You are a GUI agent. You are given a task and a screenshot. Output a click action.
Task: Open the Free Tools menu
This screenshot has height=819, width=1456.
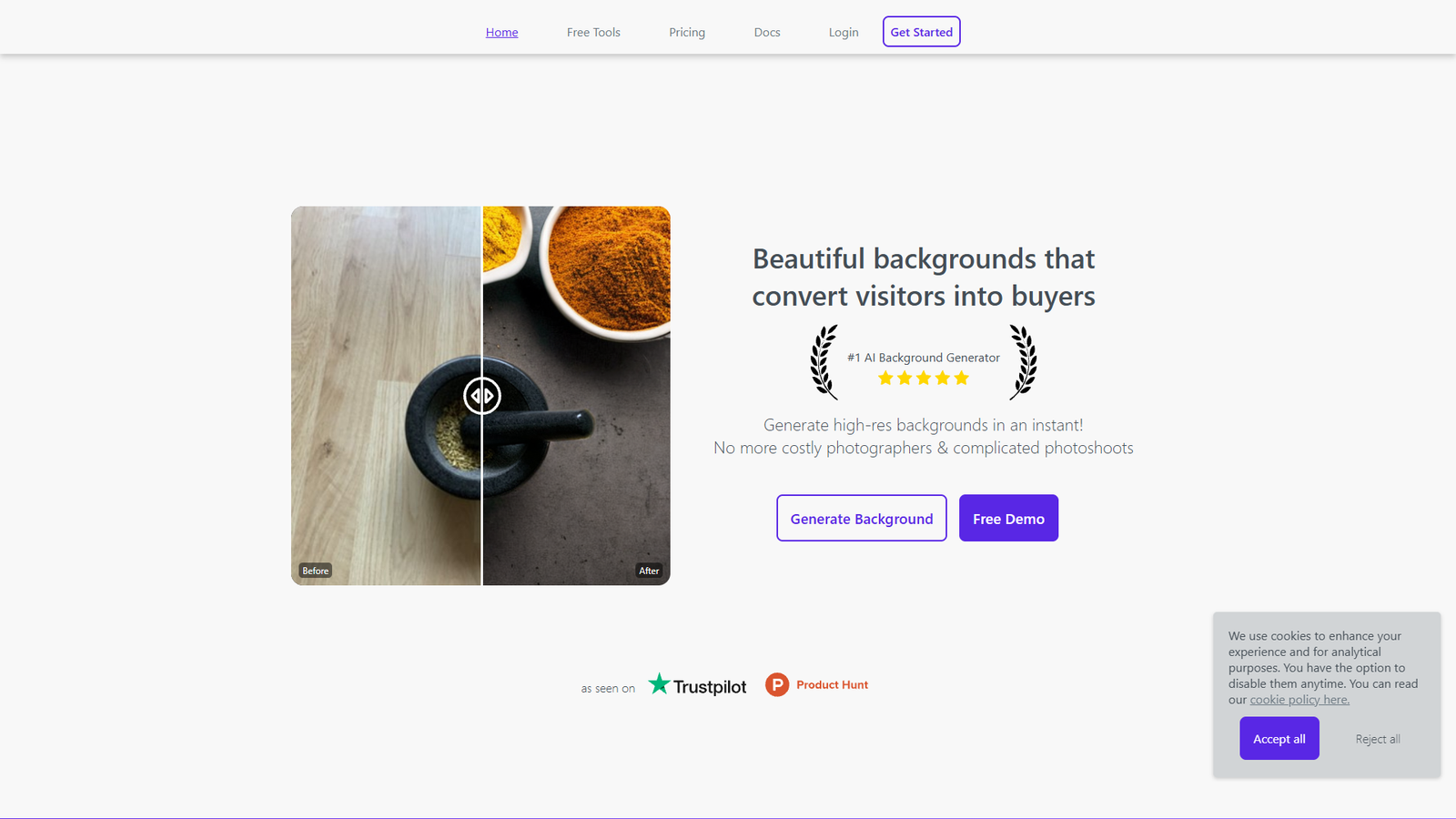tap(592, 32)
